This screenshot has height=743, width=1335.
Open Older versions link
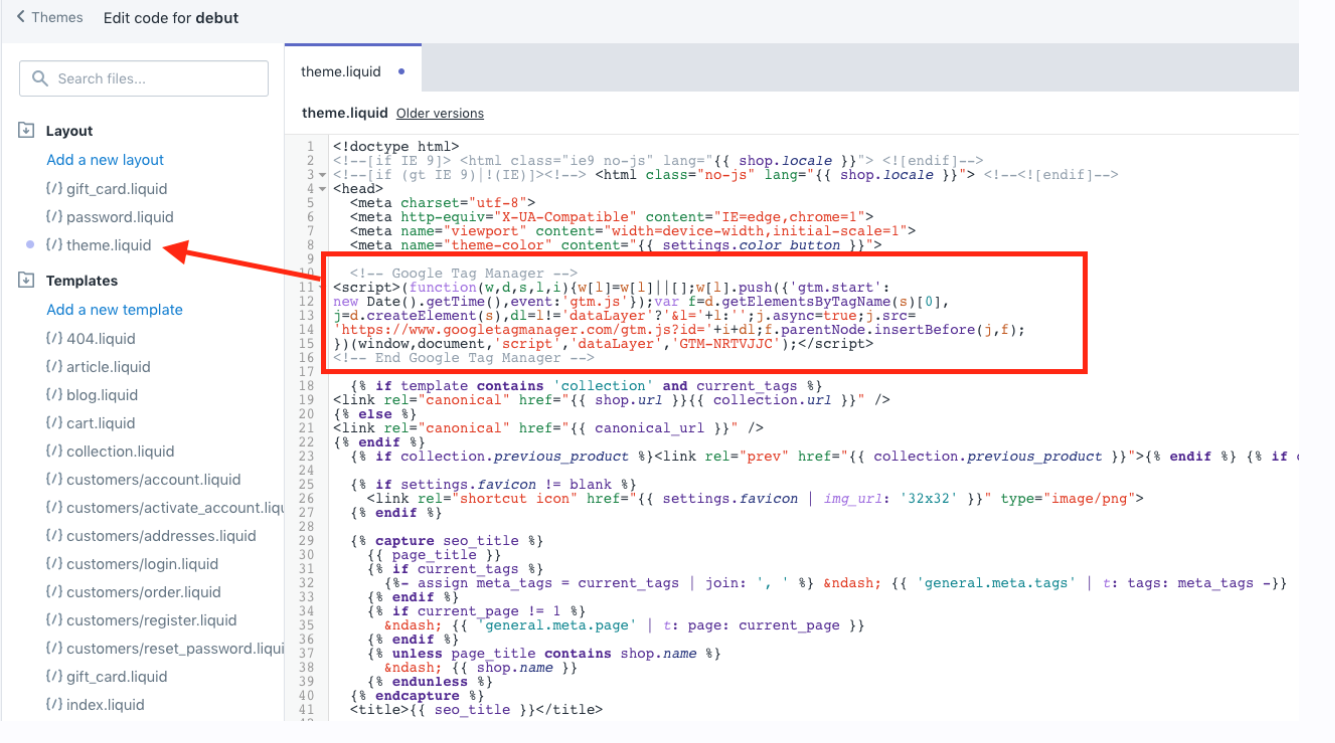(440, 114)
